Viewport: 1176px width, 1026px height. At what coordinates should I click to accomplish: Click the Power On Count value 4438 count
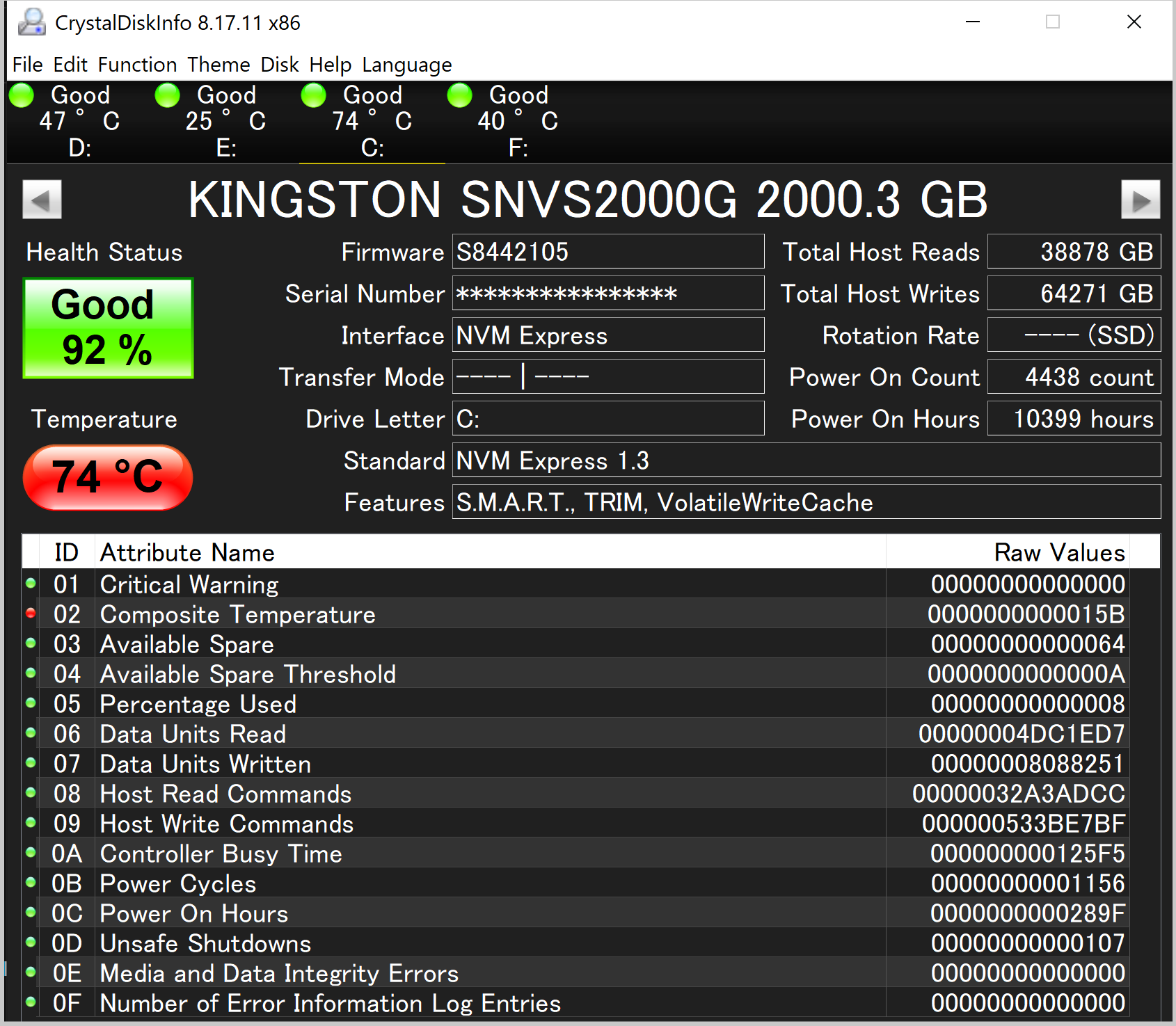pos(1074,377)
